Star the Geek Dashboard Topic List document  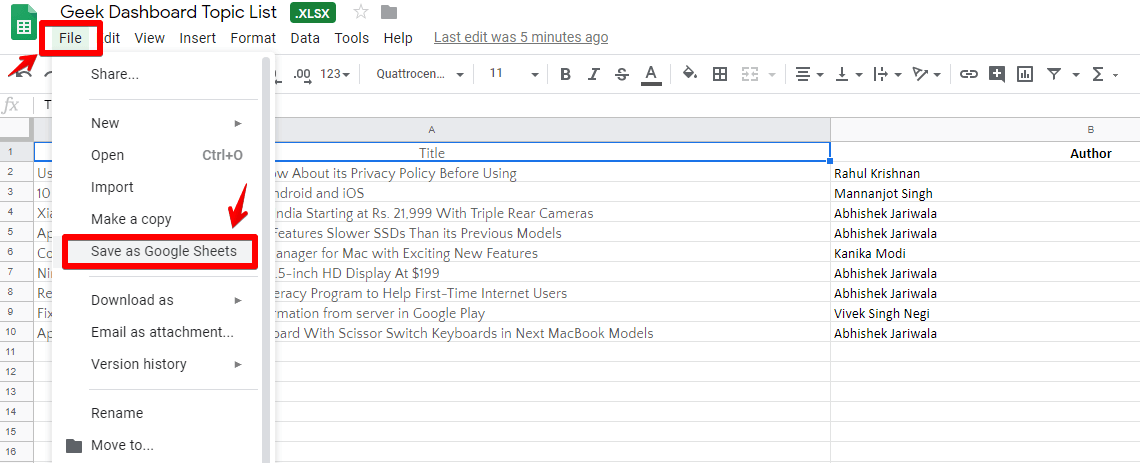pos(360,12)
